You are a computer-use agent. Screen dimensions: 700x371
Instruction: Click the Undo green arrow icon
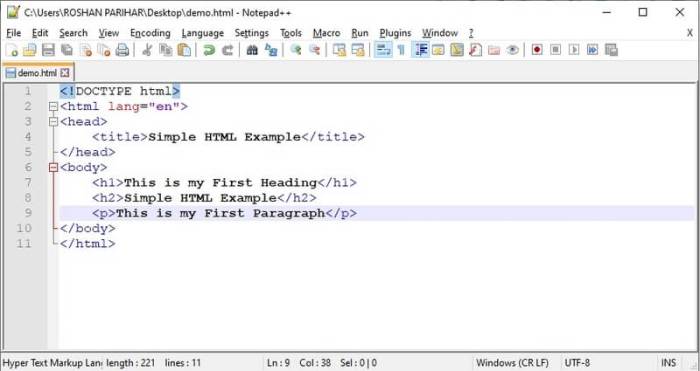208,50
